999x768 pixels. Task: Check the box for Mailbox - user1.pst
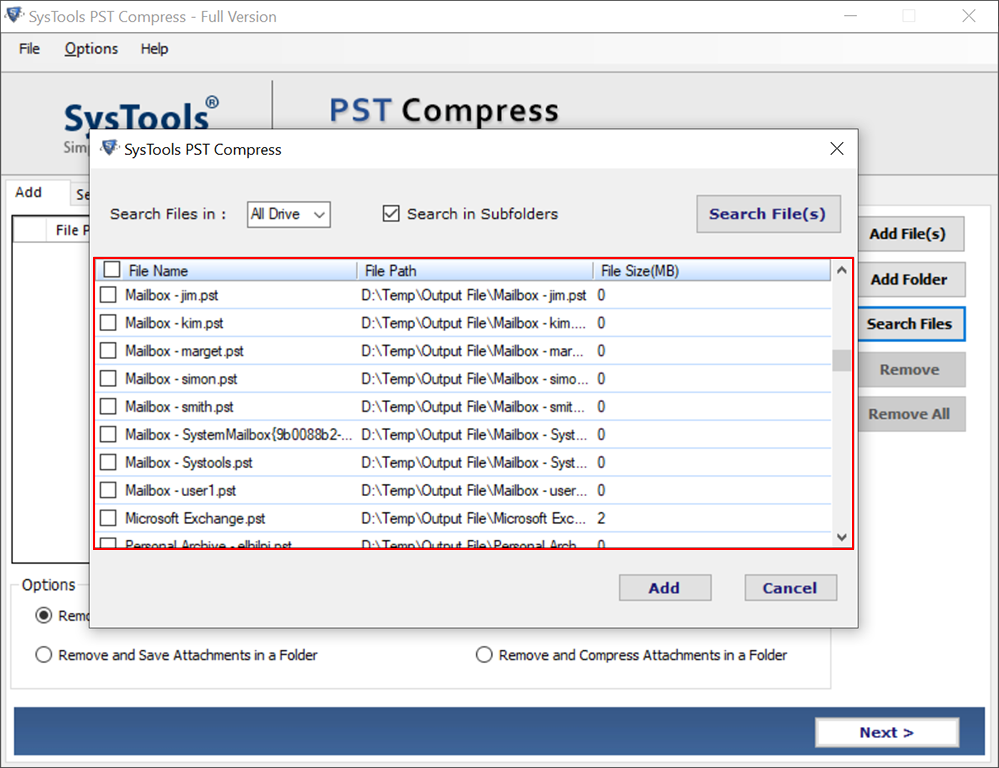pos(108,490)
